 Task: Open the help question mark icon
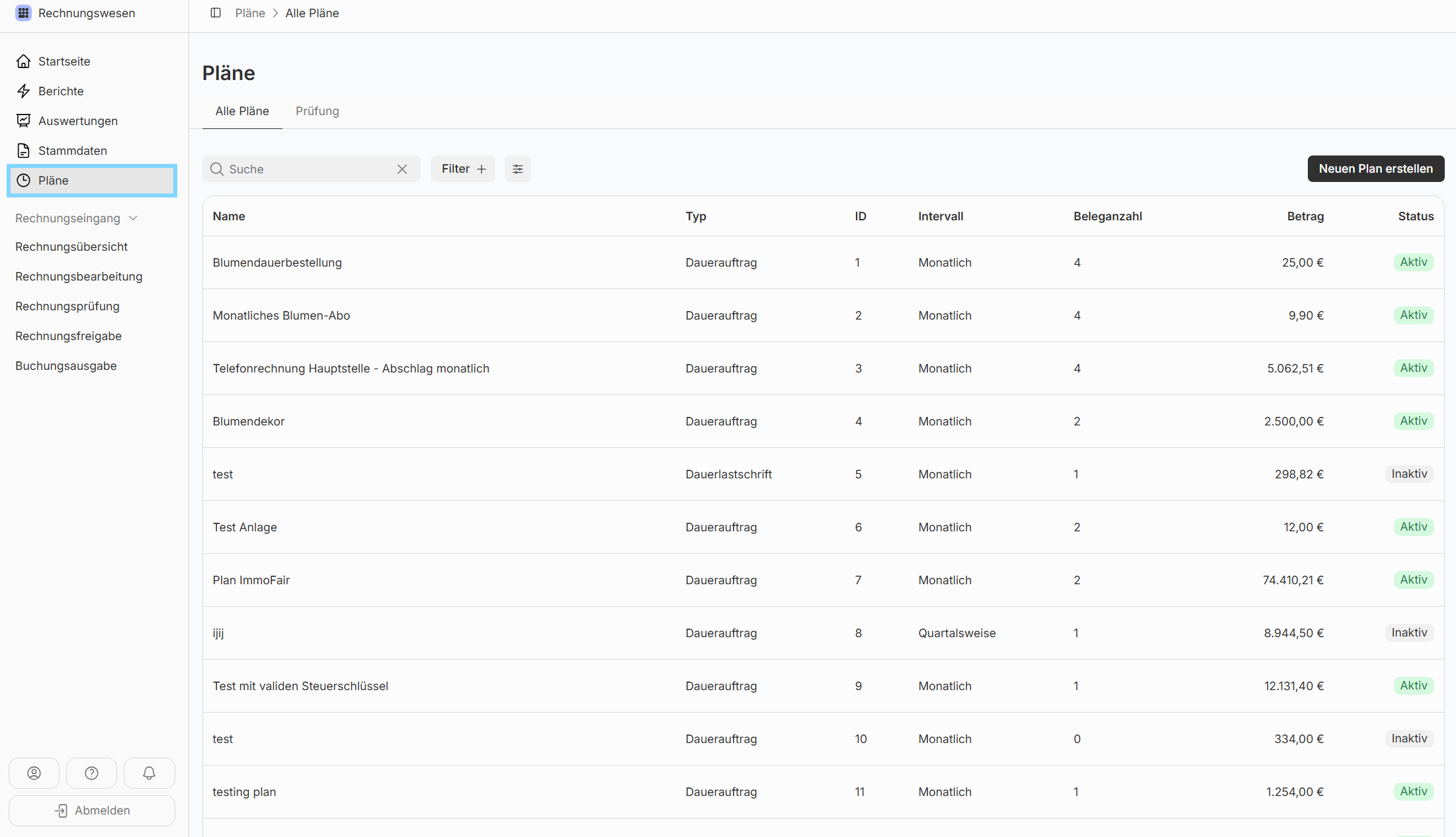pos(91,773)
